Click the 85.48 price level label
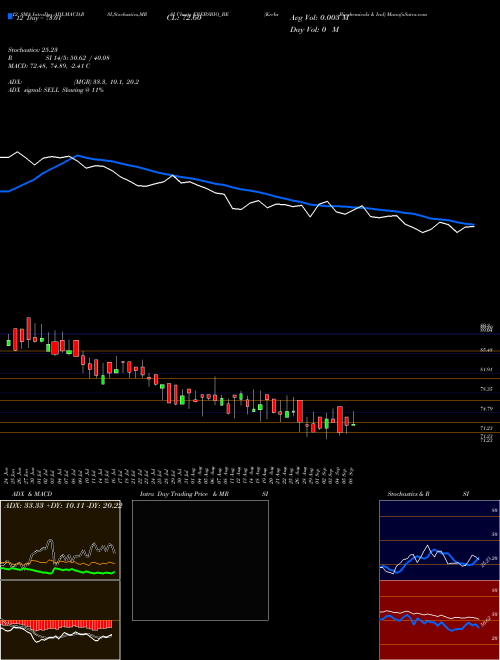 486,350
